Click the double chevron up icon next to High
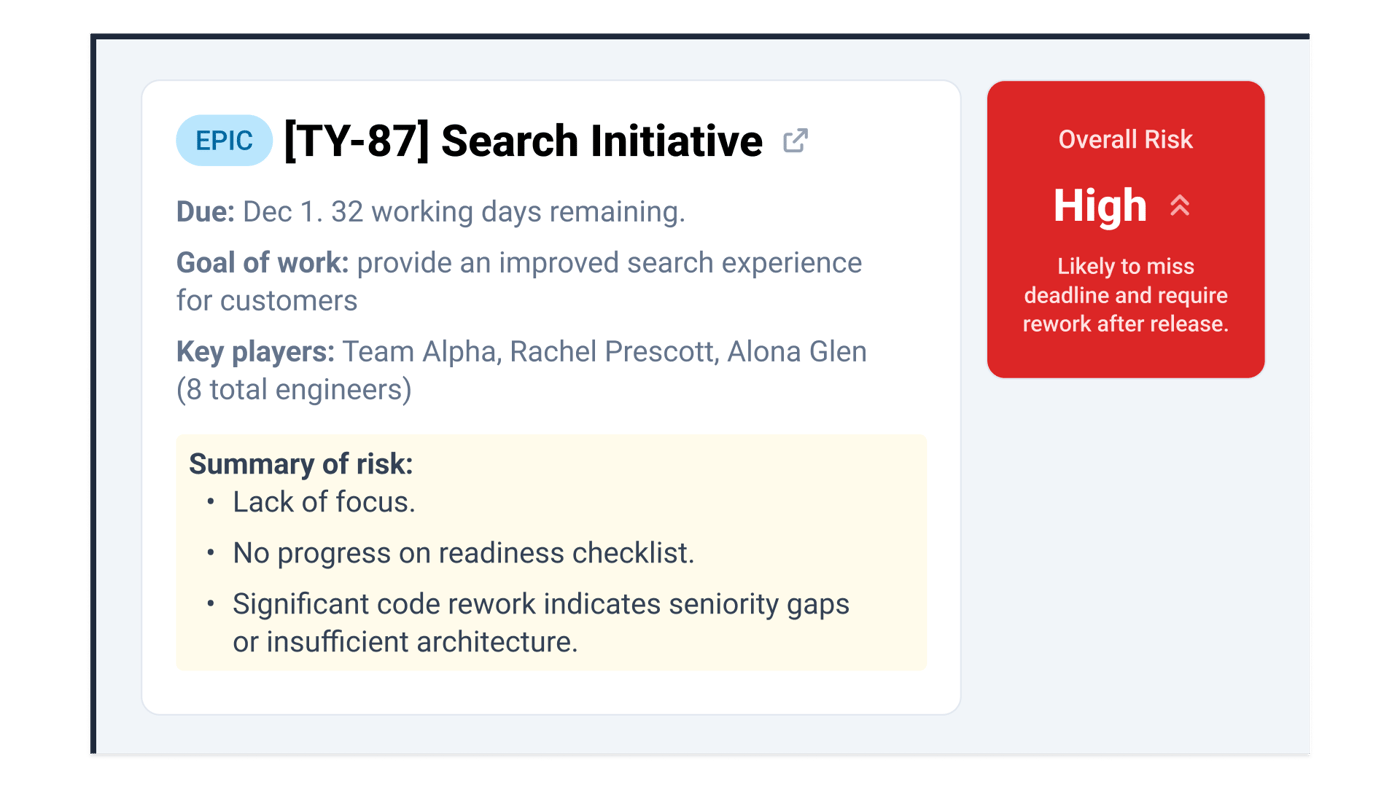Screen dimensions: 1400x787 [x=1180, y=206]
